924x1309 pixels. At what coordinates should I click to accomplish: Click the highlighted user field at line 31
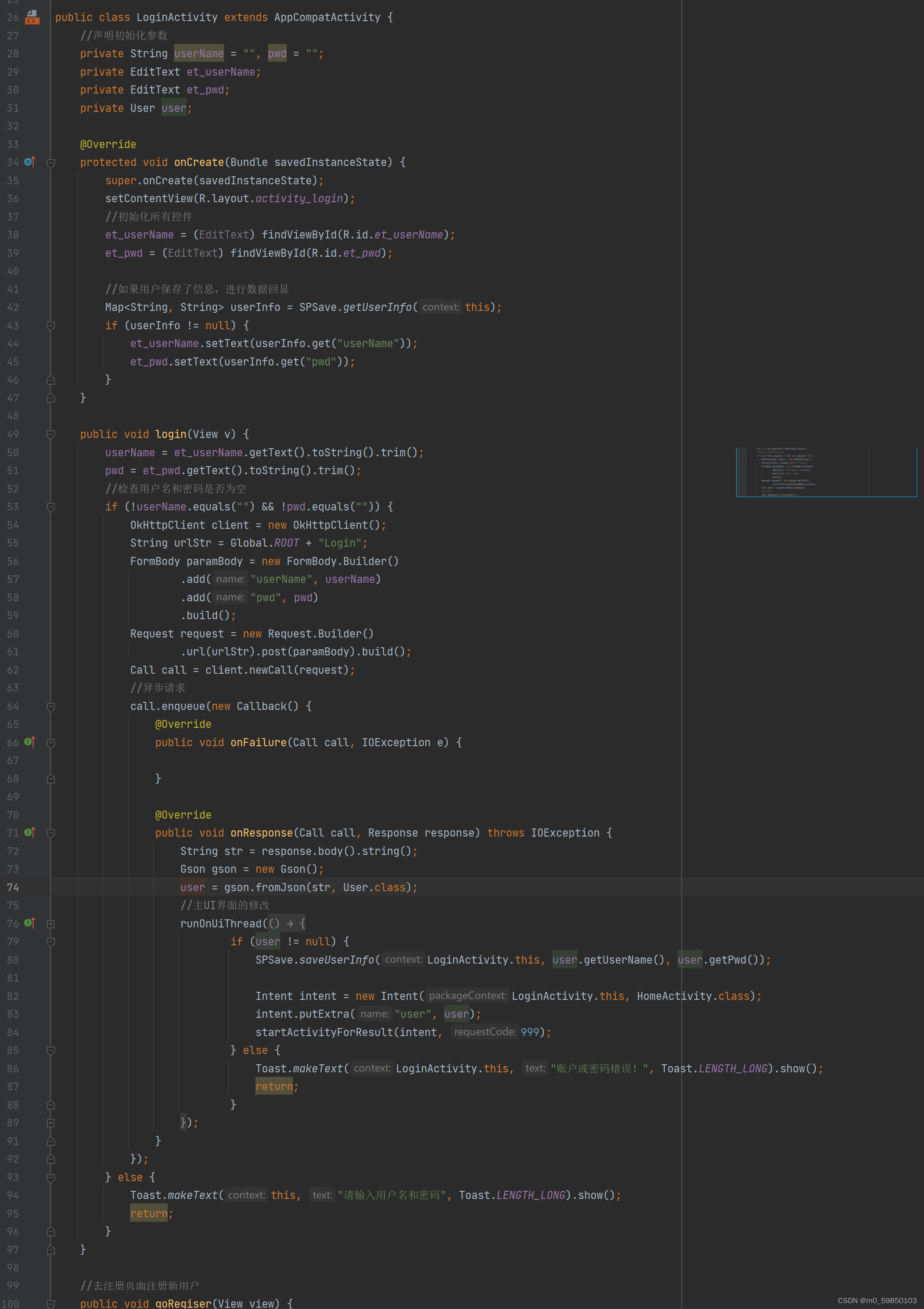coord(174,108)
